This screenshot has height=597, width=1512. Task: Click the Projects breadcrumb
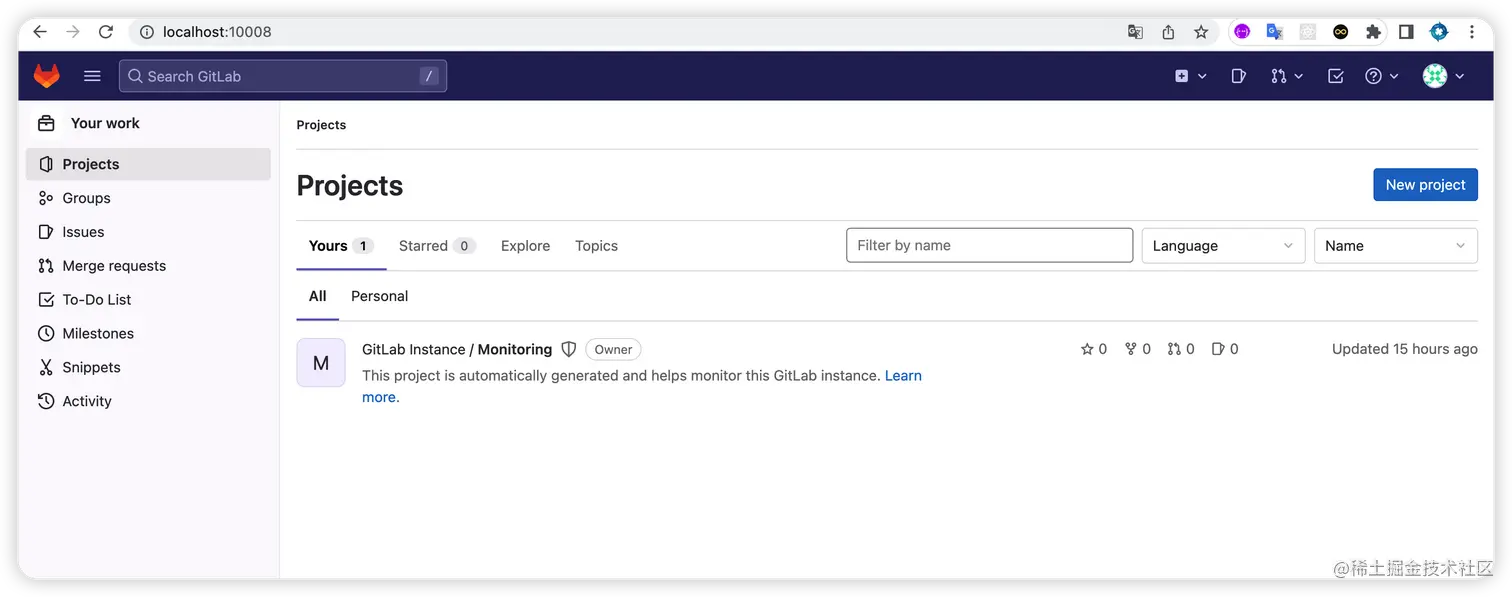[321, 125]
